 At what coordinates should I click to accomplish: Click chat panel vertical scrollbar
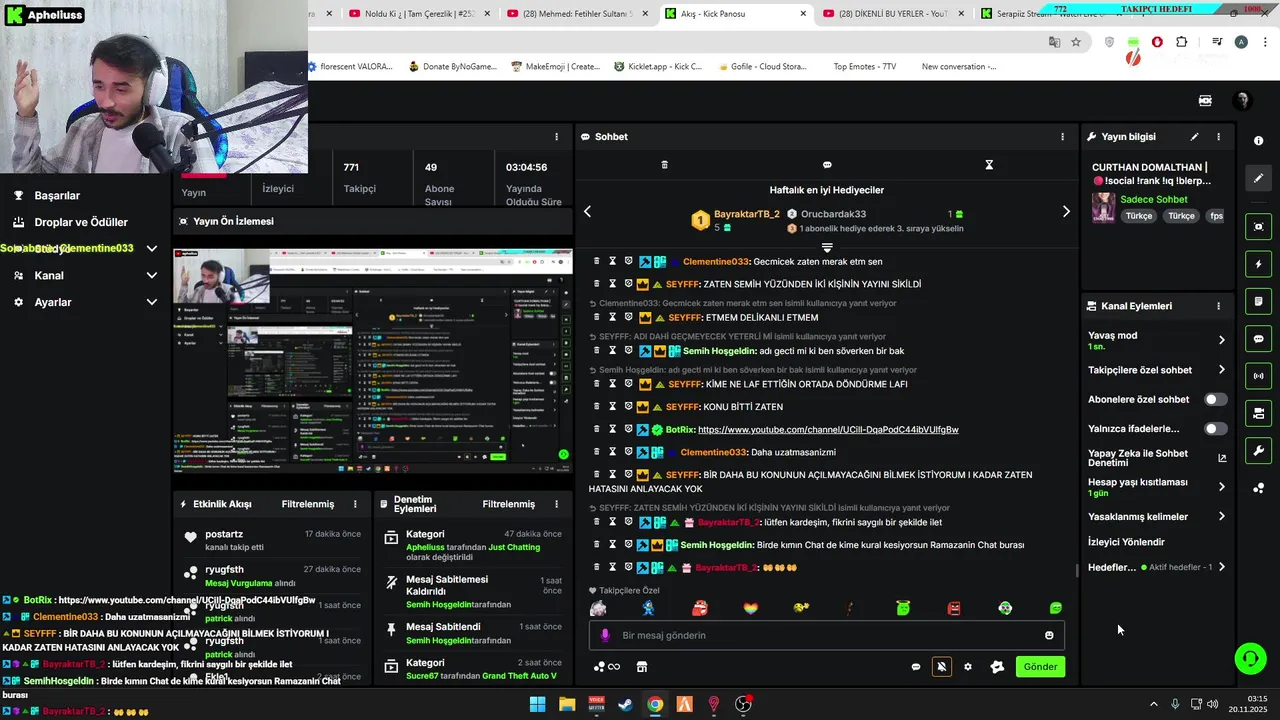(x=1076, y=570)
